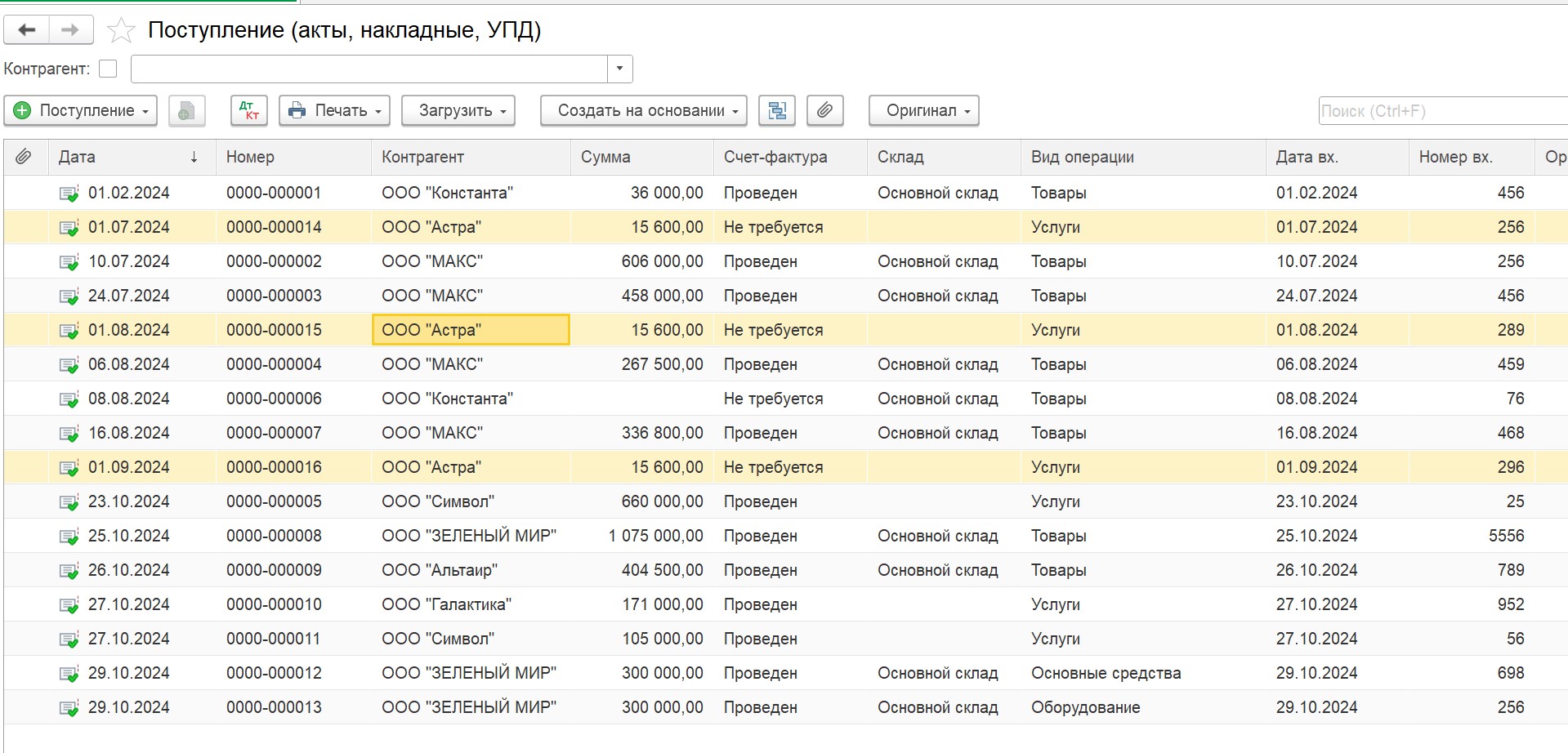Click document icon for row 16.08.2024
This screenshot has width=1568, height=753.
pyautogui.click(x=69, y=434)
